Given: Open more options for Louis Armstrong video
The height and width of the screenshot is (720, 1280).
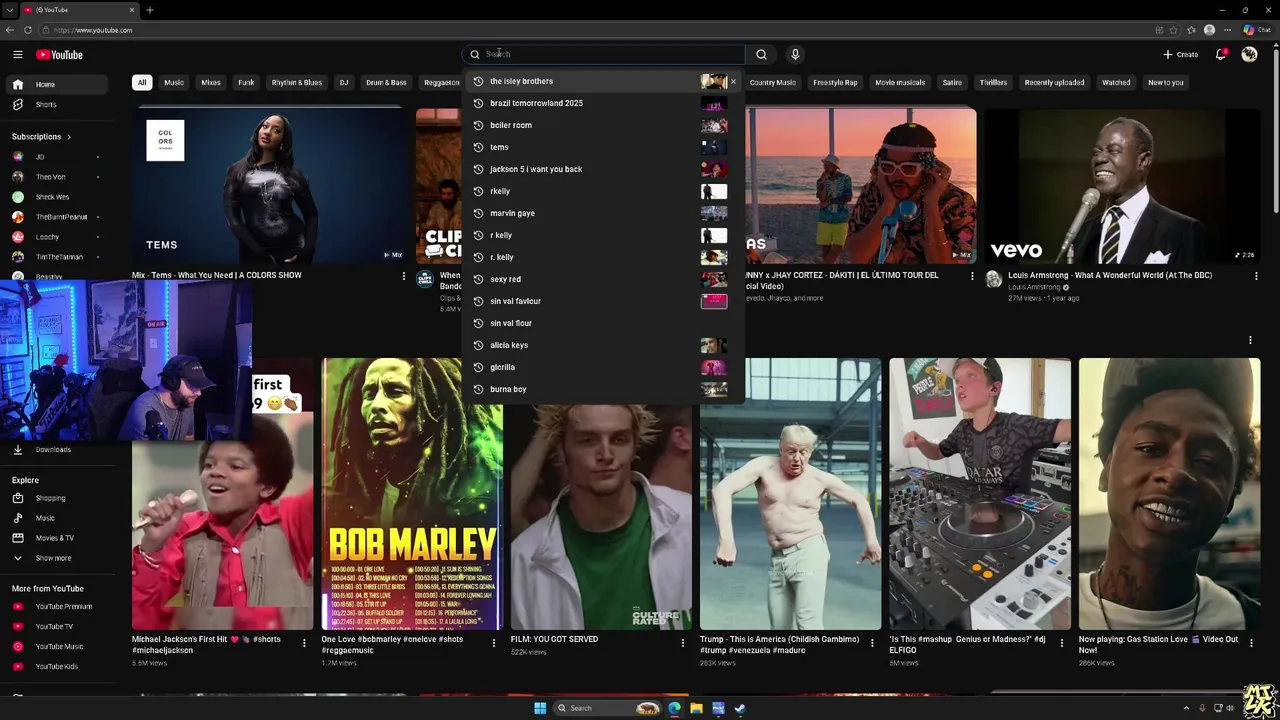Looking at the screenshot, I should (1256, 276).
